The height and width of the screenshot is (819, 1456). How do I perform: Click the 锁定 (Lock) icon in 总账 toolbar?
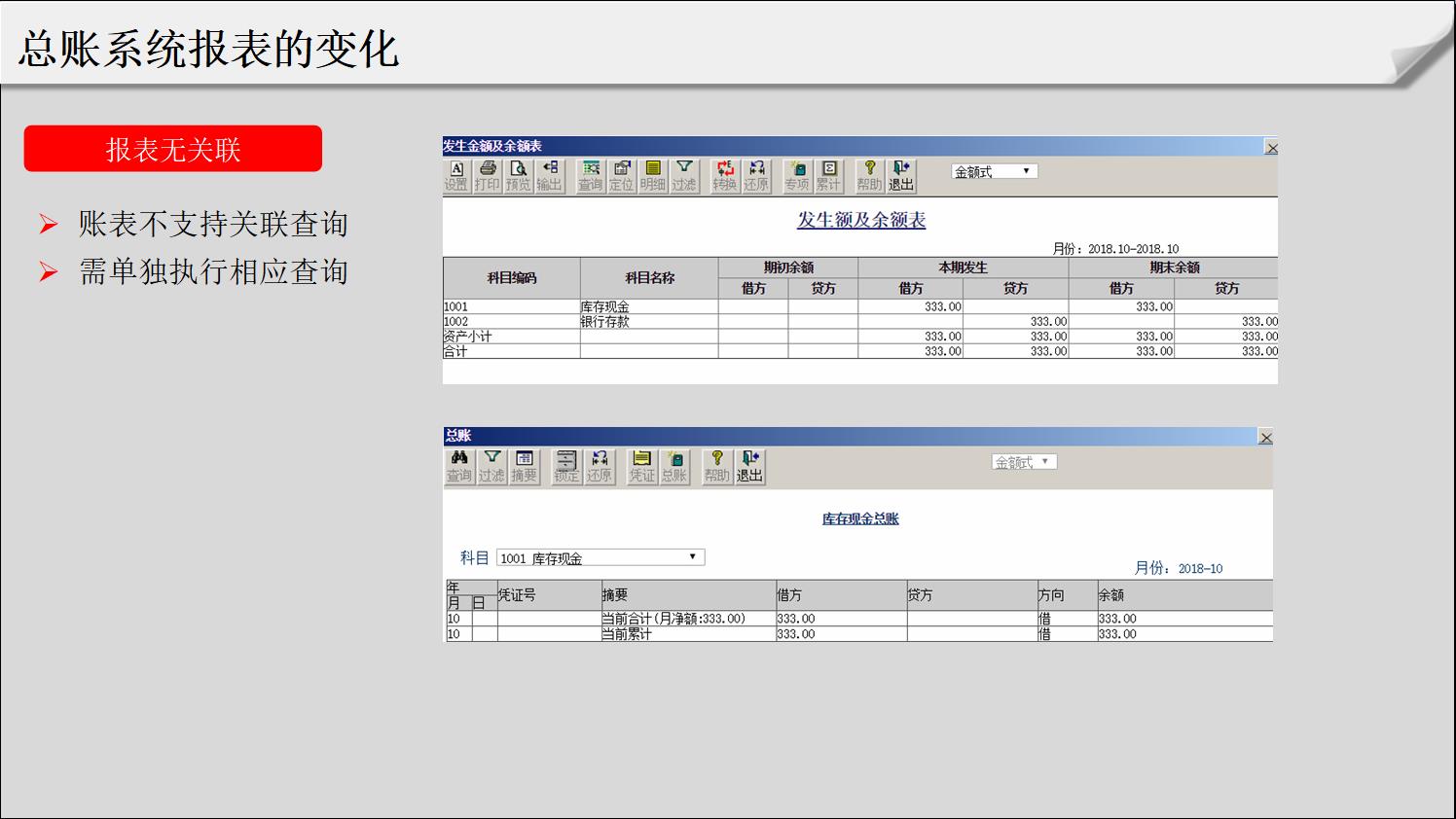566,467
